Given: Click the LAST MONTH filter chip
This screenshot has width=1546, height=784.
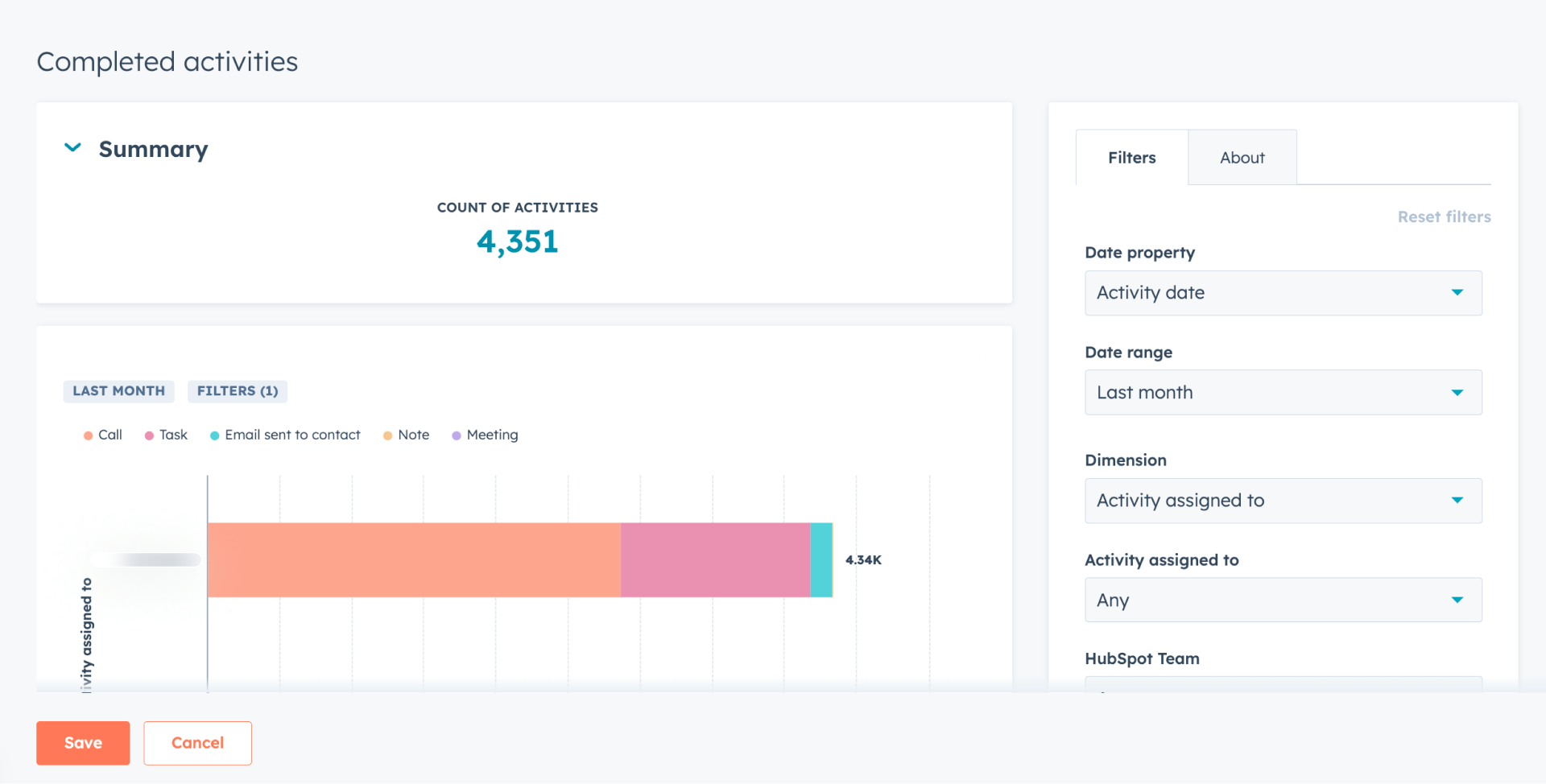Looking at the screenshot, I should tap(118, 390).
